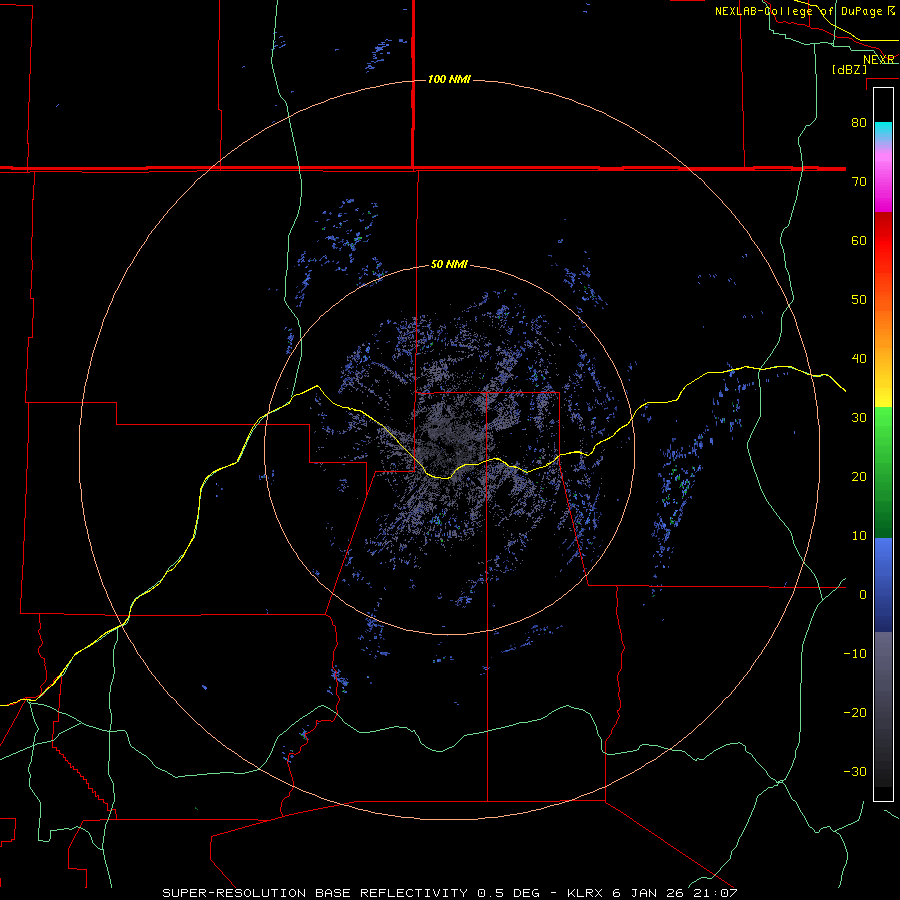This screenshot has height=900, width=900.
Task: Click the 0 value on the dBZ scale
Action: 863,595
